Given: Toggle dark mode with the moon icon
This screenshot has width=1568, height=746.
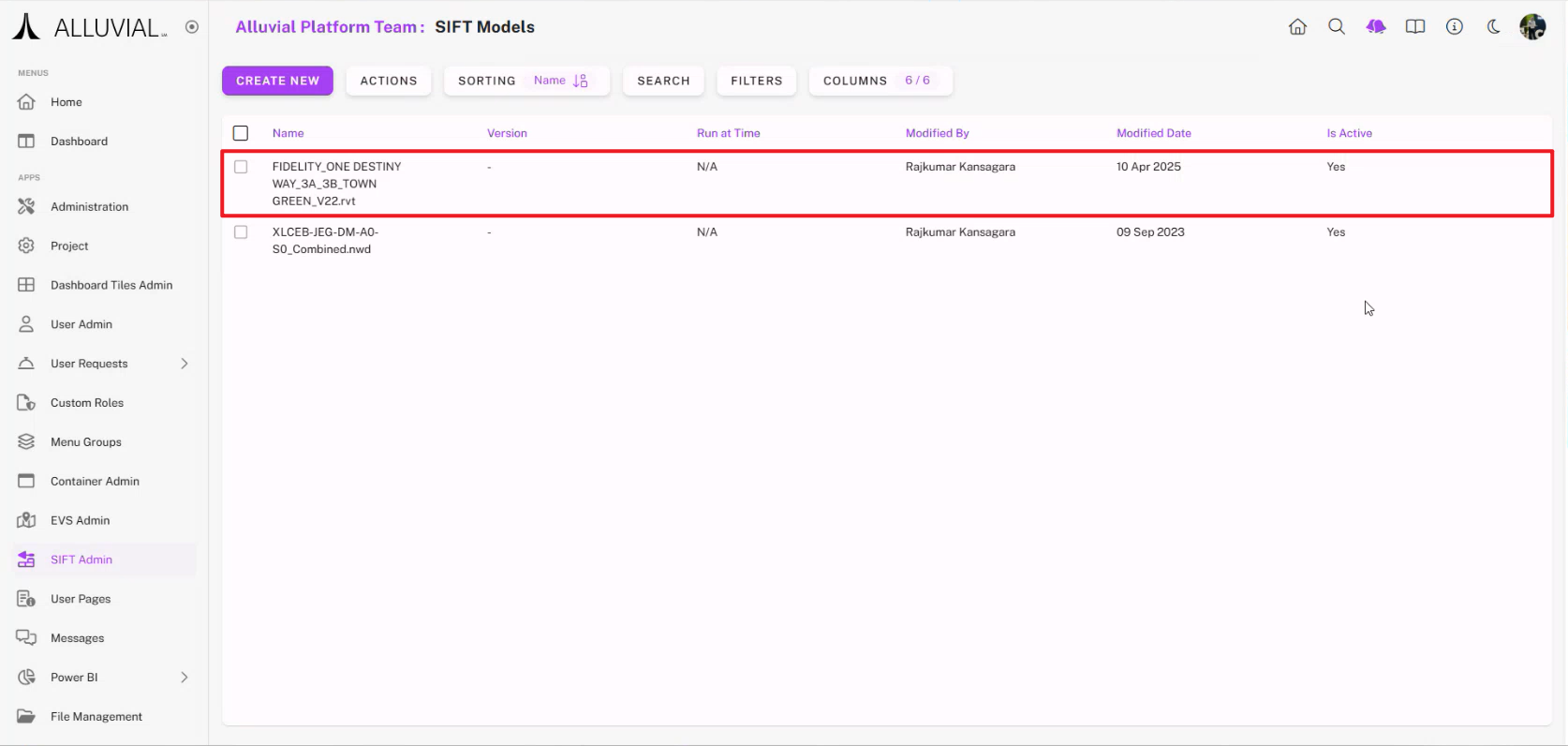Looking at the screenshot, I should [x=1494, y=27].
